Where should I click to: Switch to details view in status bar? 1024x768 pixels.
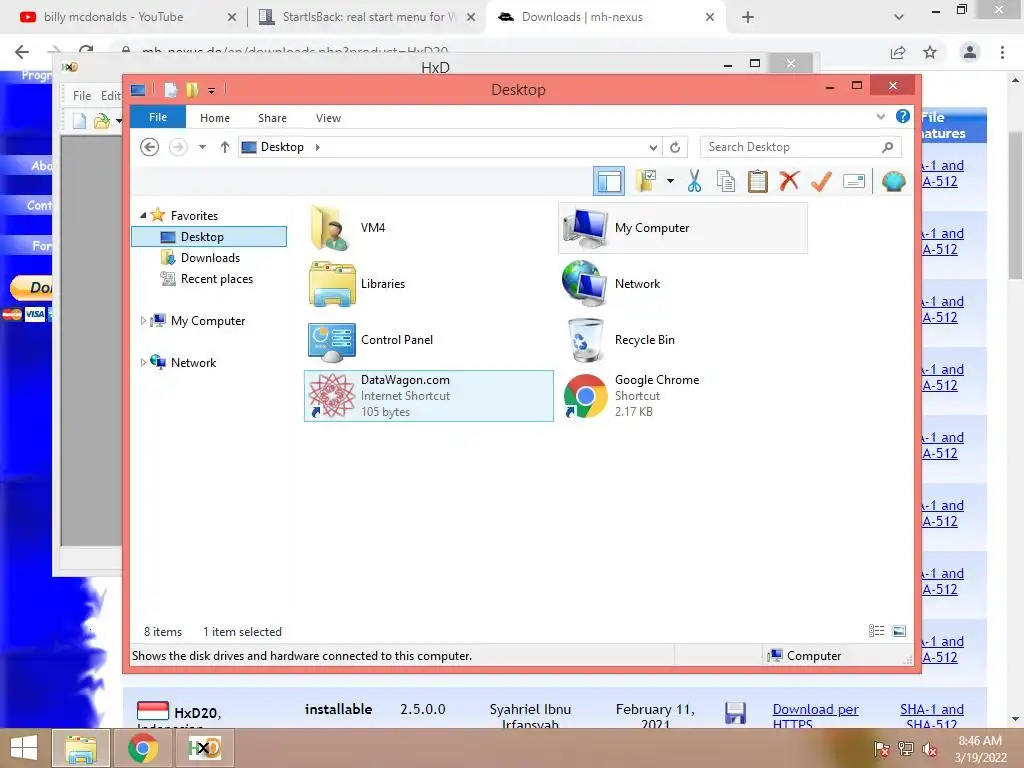coord(876,631)
